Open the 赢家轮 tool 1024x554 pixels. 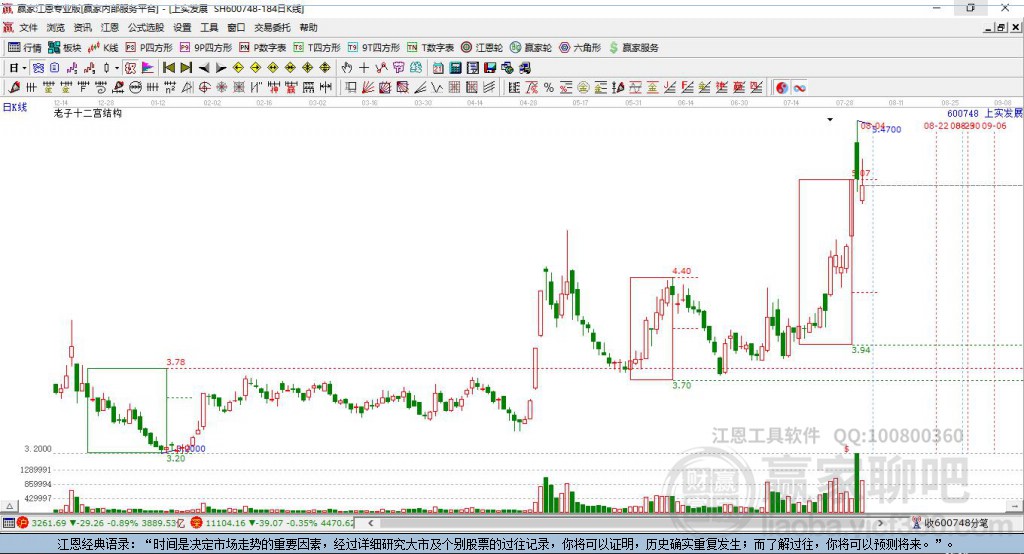(x=531, y=48)
